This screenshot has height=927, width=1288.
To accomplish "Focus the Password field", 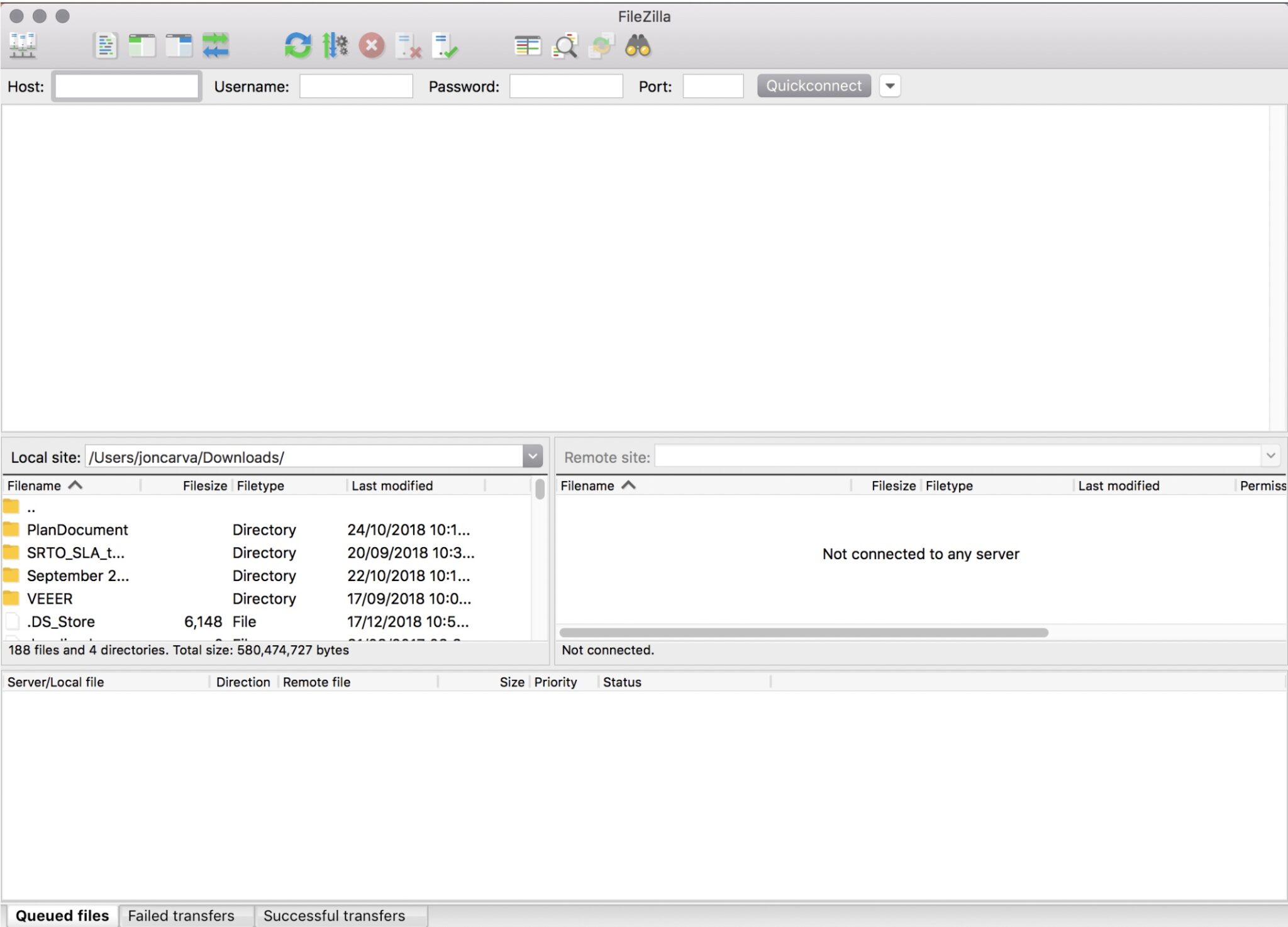I will tap(566, 86).
